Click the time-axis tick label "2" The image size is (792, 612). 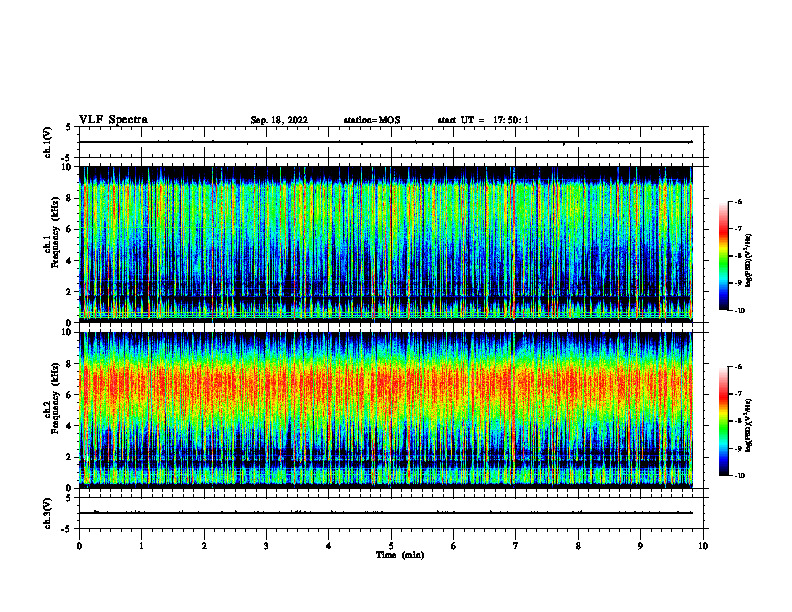tap(204, 546)
